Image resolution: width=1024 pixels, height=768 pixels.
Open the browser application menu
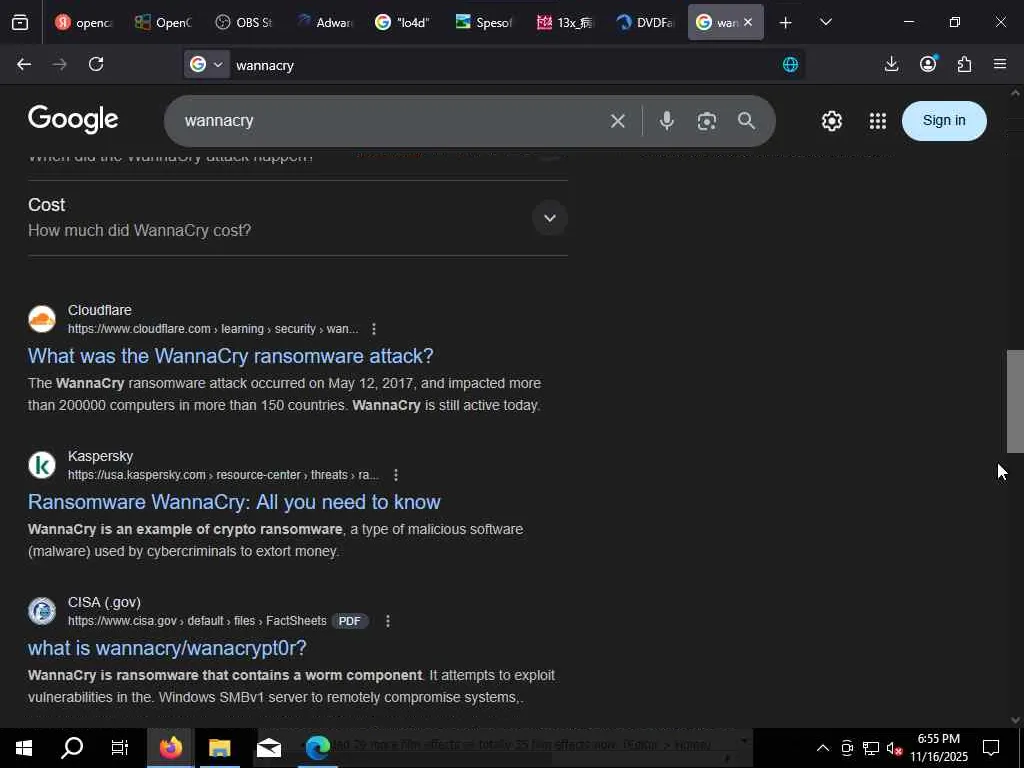pyautogui.click(x=1000, y=64)
